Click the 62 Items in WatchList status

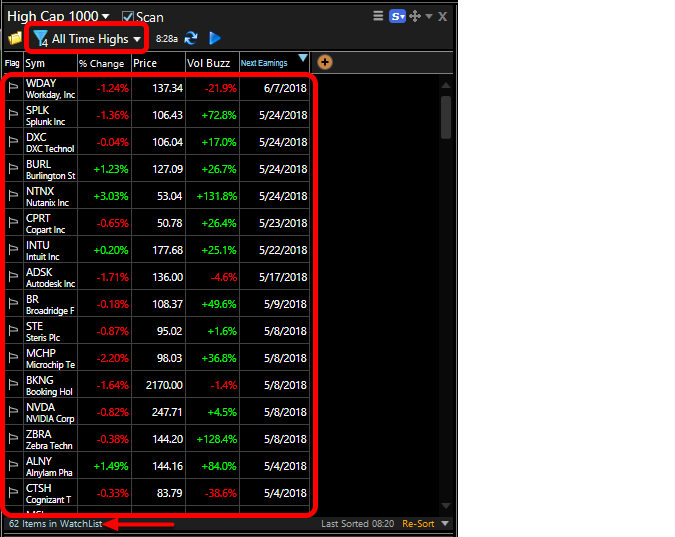point(56,524)
